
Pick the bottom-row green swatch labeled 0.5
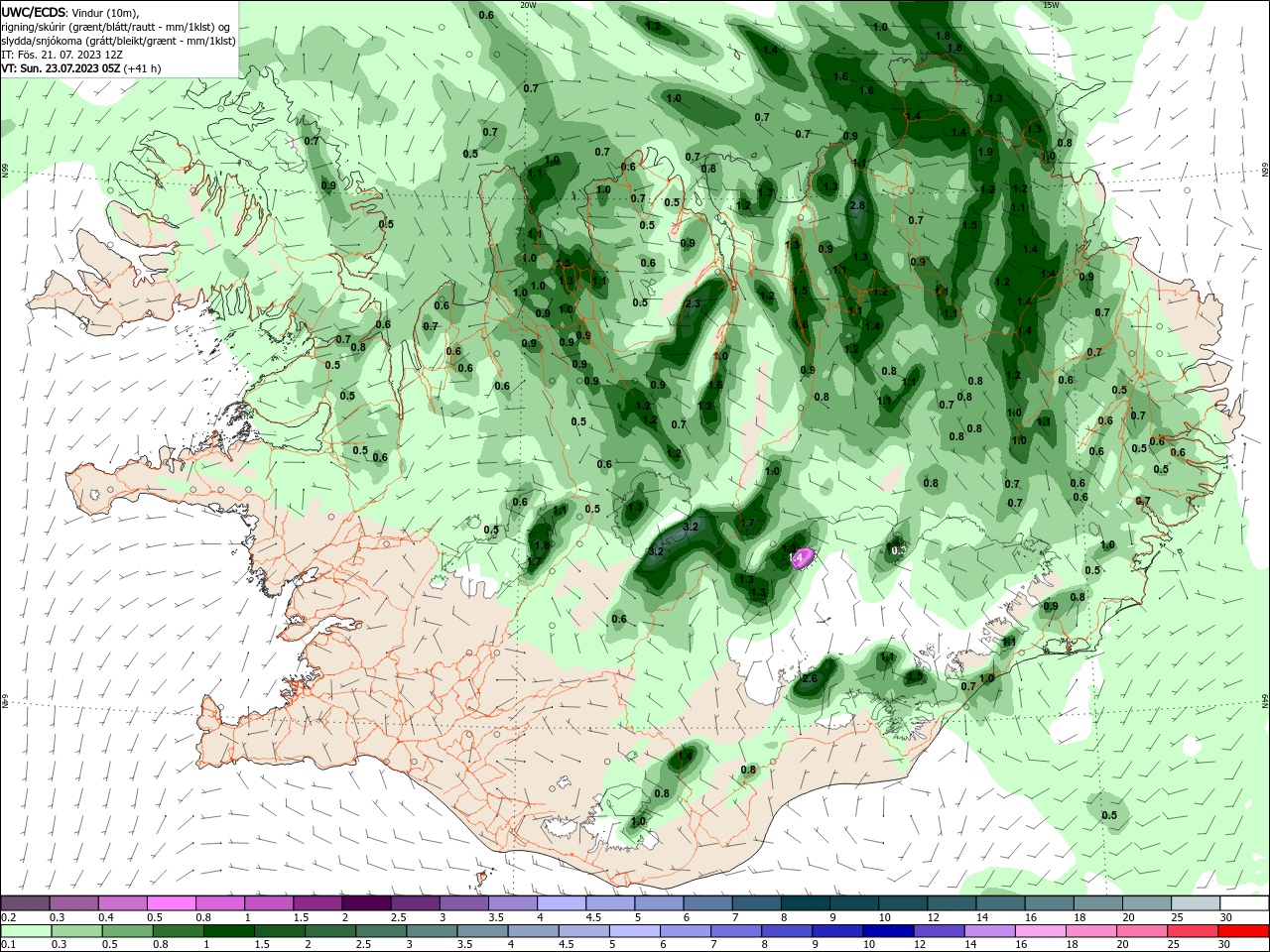(127, 932)
